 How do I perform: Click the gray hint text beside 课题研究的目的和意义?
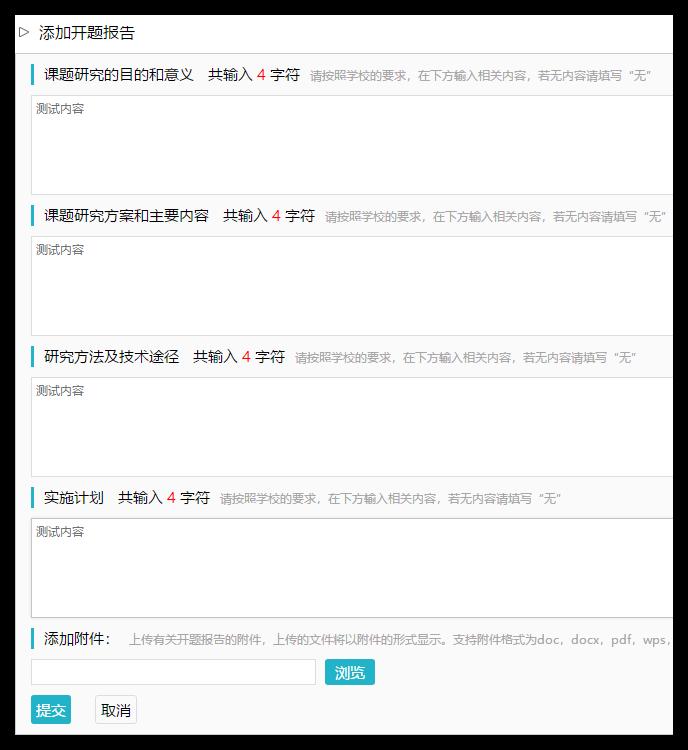point(480,76)
